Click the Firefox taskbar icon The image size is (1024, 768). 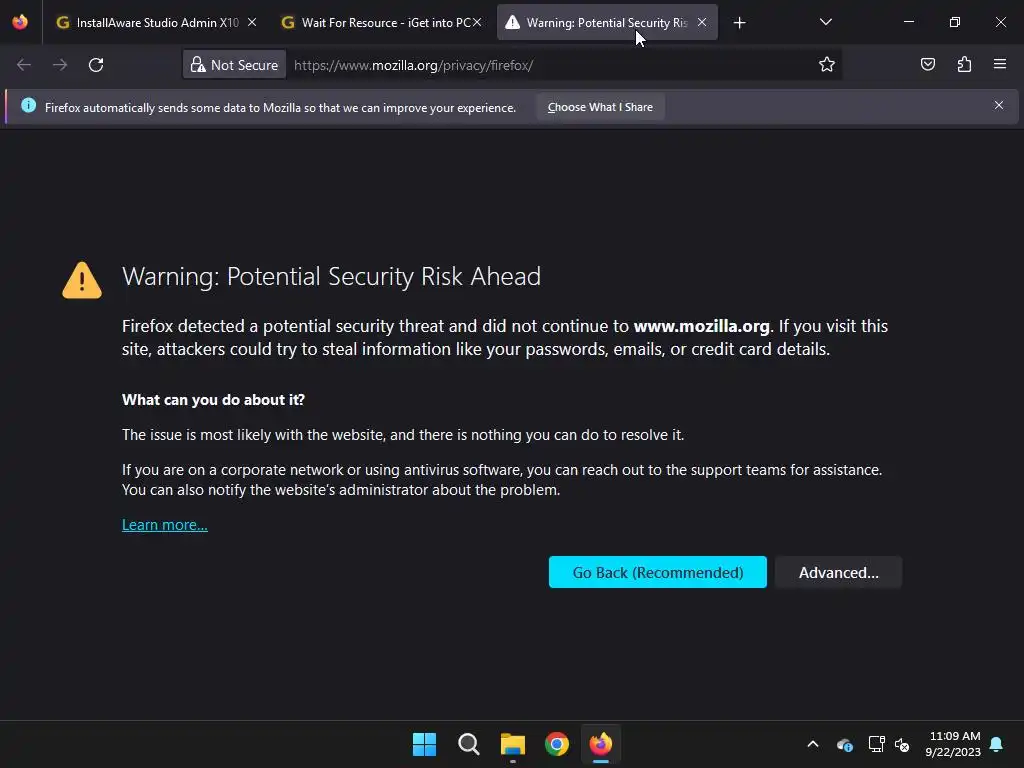click(x=601, y=744)
